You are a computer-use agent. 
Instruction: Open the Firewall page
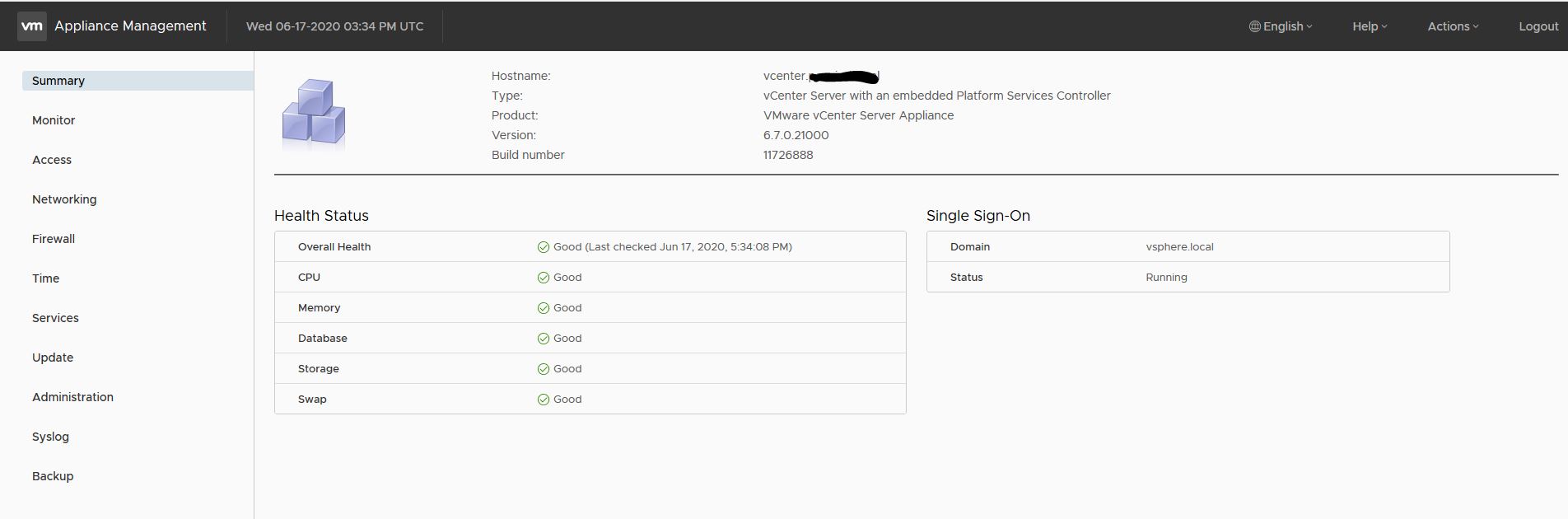(x=54, y=239)
